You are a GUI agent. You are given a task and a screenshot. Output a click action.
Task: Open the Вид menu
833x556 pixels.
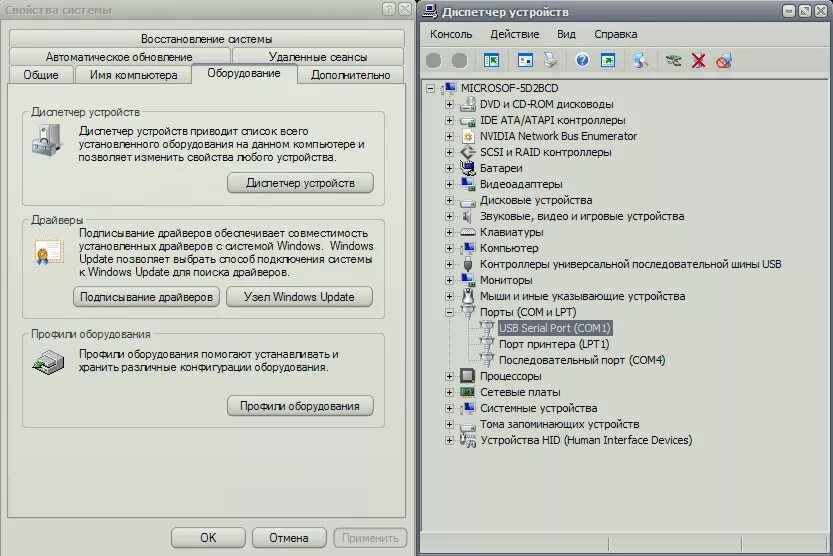click(x=566, y=34)
